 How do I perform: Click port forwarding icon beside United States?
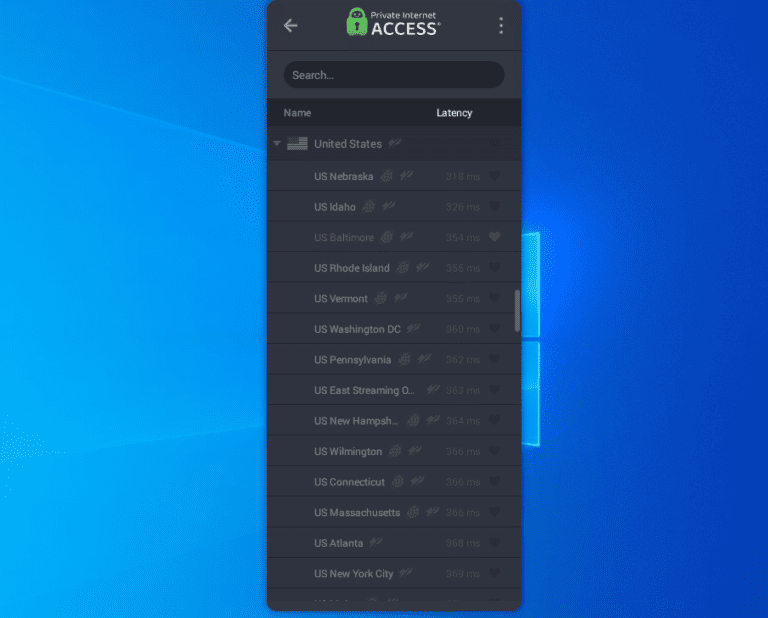394,143
